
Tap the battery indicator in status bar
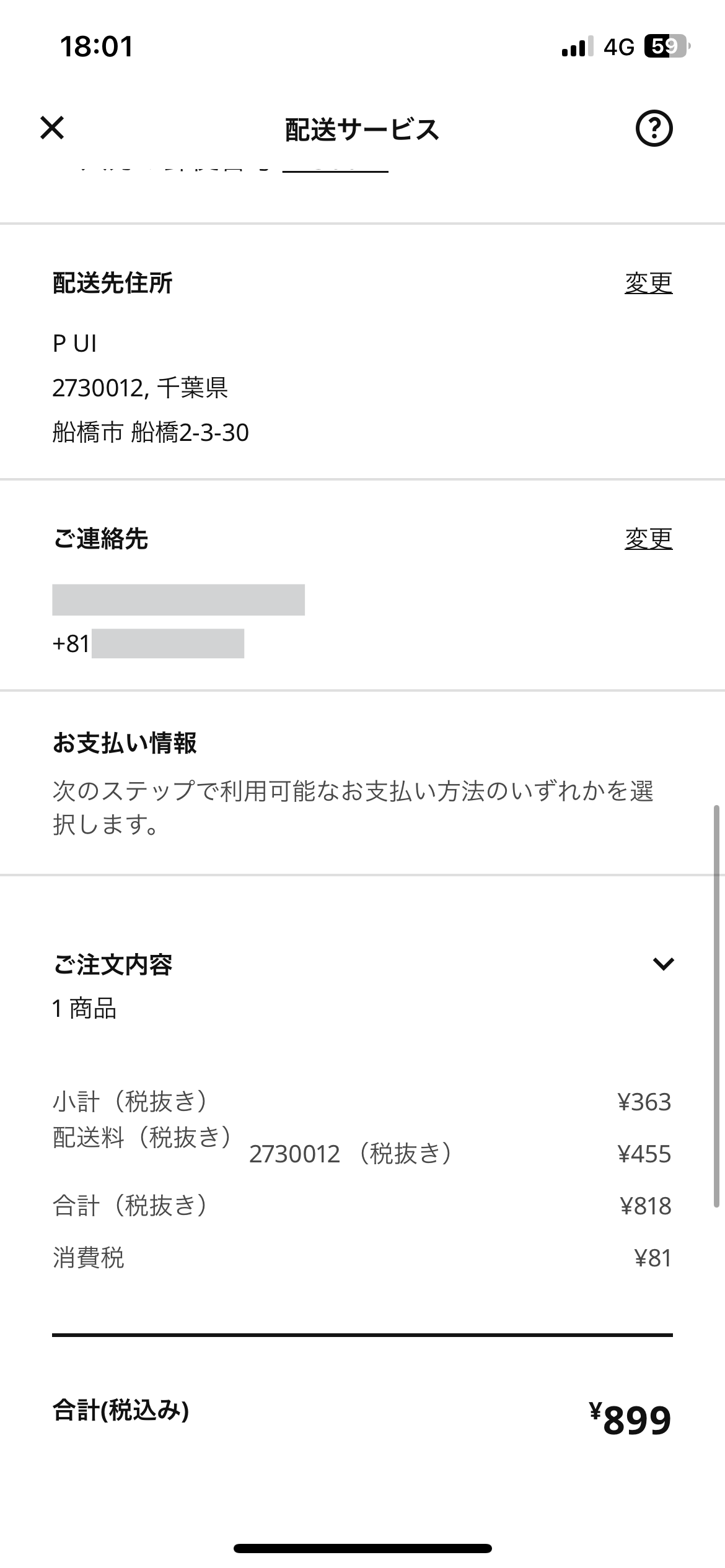point(667,46)
